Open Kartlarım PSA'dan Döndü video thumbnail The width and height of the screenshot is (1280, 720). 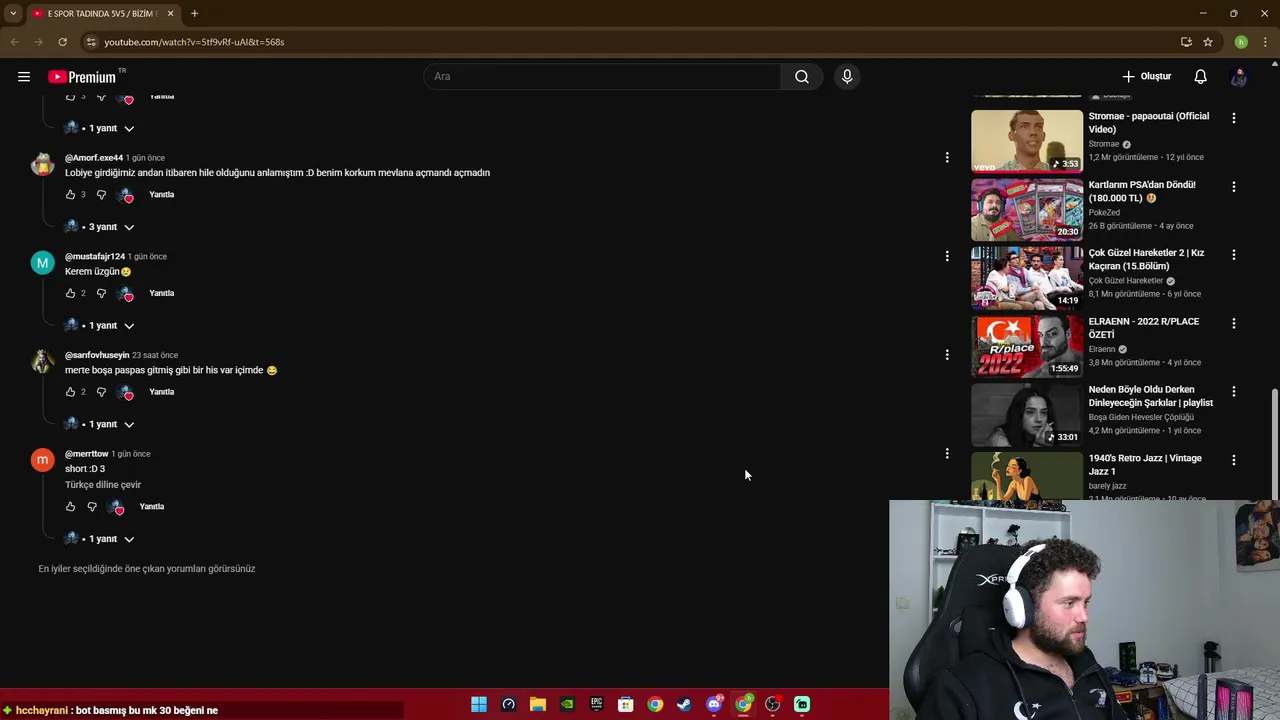[1026, 210]
